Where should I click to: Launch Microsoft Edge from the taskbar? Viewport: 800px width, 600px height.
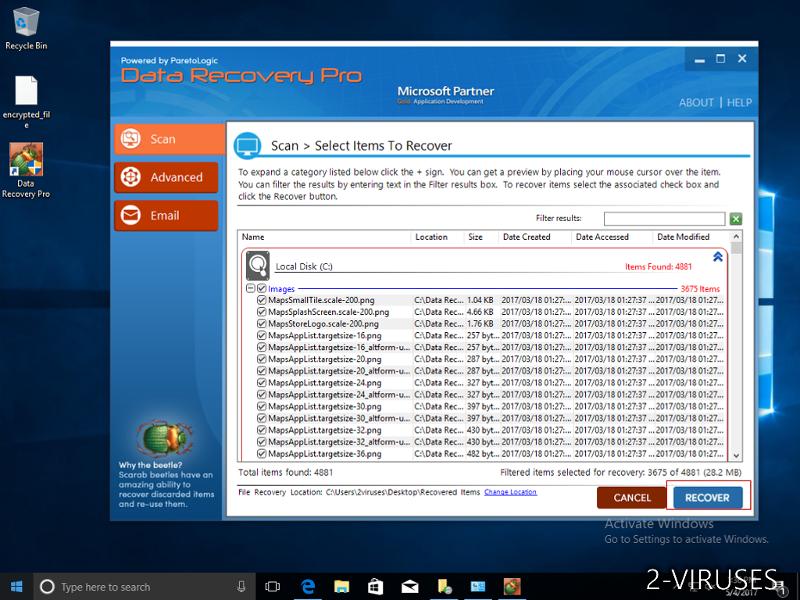click(308, 586)
